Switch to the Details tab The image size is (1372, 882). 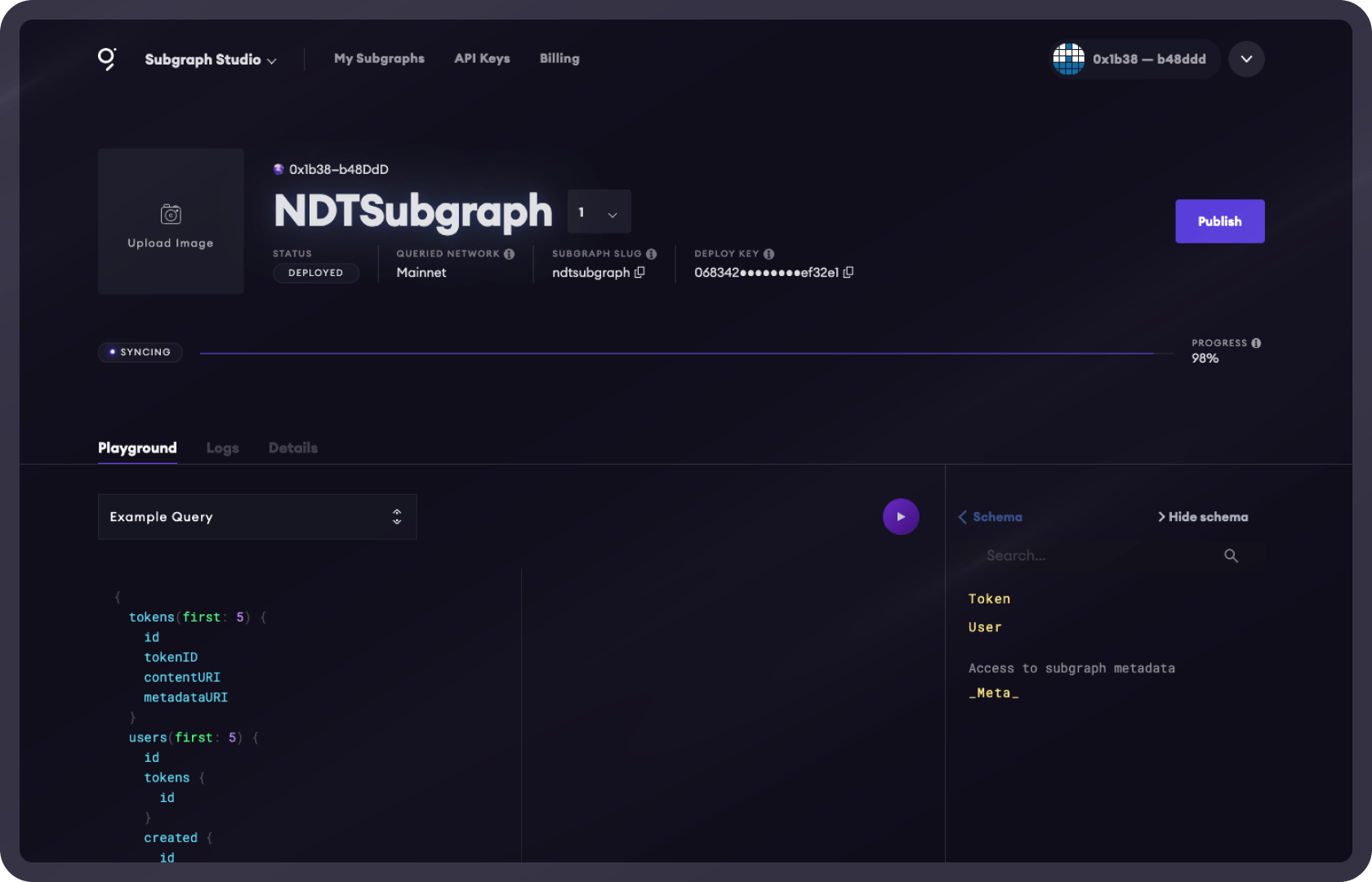[293, 448]
